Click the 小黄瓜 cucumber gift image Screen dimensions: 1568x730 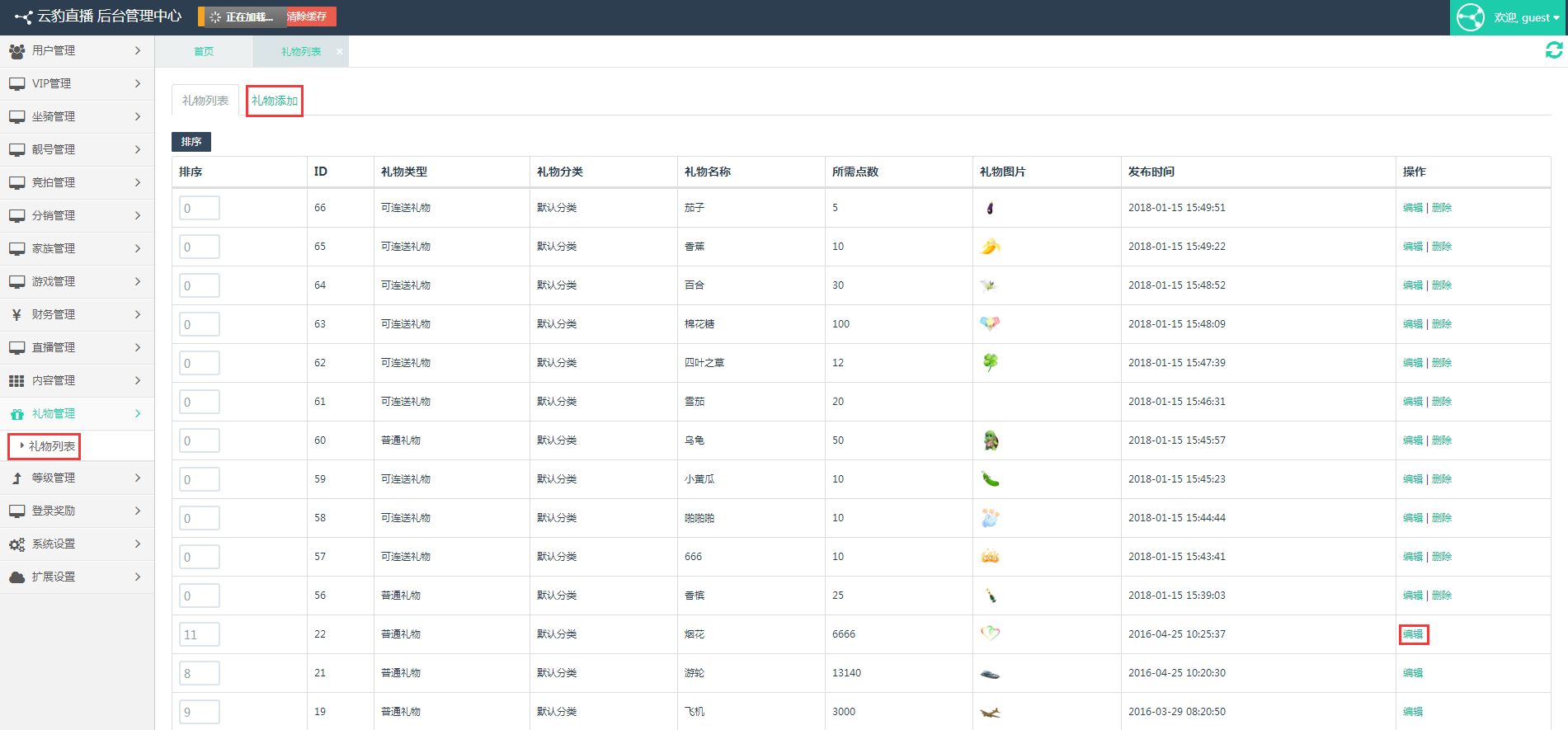(x=990, y=479)
